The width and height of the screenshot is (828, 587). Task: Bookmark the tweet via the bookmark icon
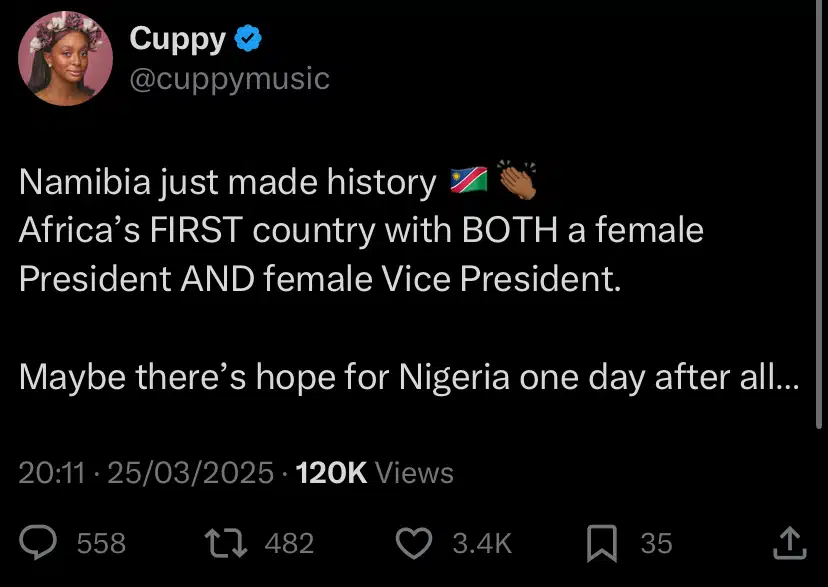point(601,543)
